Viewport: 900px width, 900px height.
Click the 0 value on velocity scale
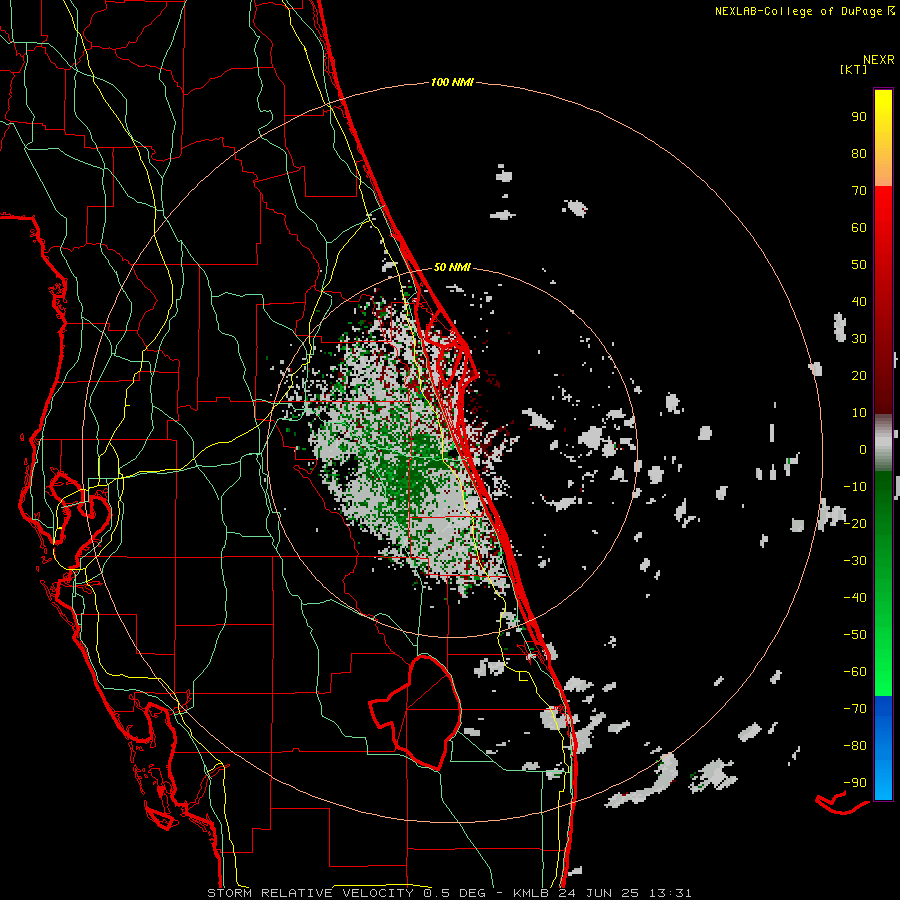[x=863, y=450]
